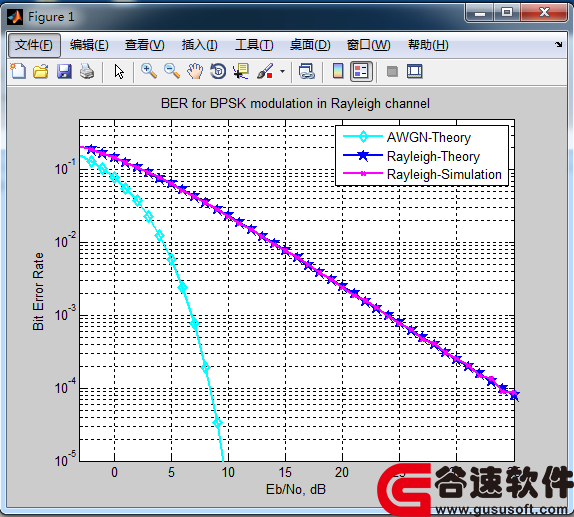Open the 文件(F) menu

(x=34, y=45)
